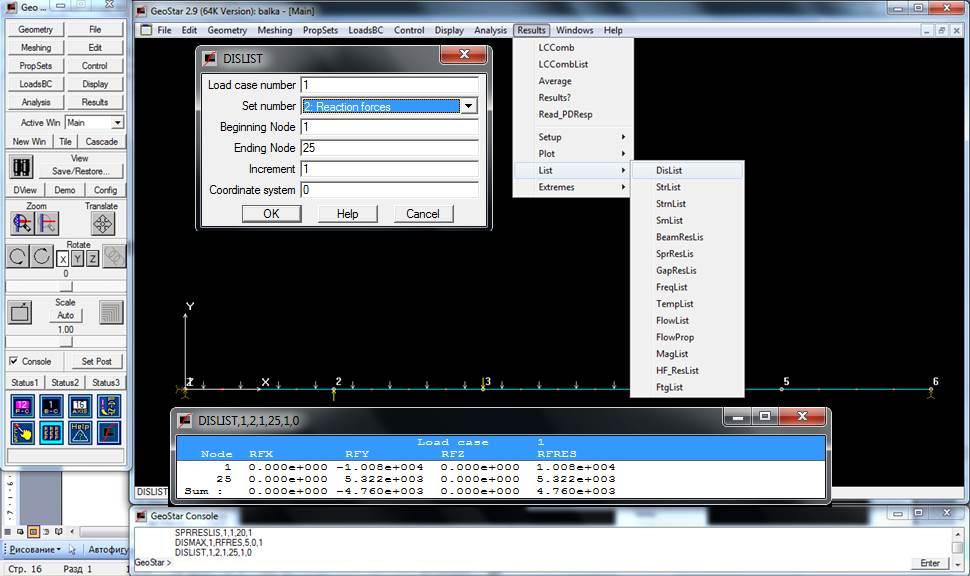Click the DView button
Viewport: 970px width, 576px height.
pyautogui.click(x=25, y=190)
